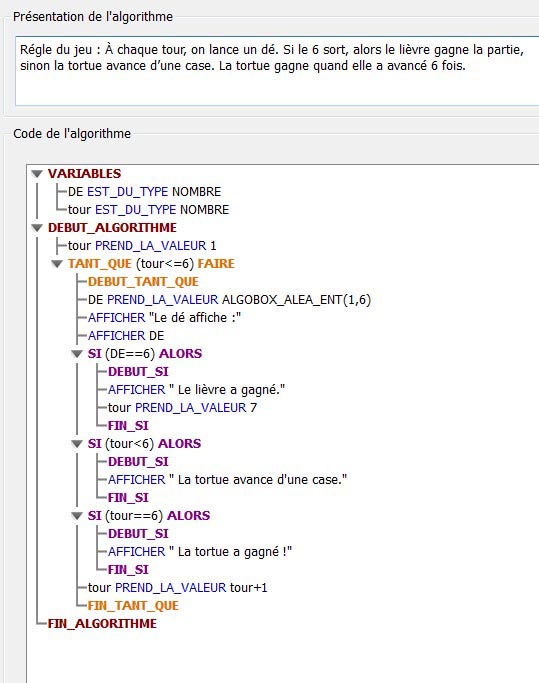The height and width of the screenshot is (683, 539).
Task: Collapse the TANT_QUE (tour<=6) loop
Action: (x=57, y=264)
